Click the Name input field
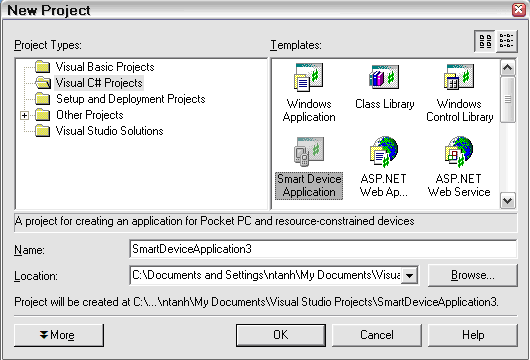 (x=323, y=249)
